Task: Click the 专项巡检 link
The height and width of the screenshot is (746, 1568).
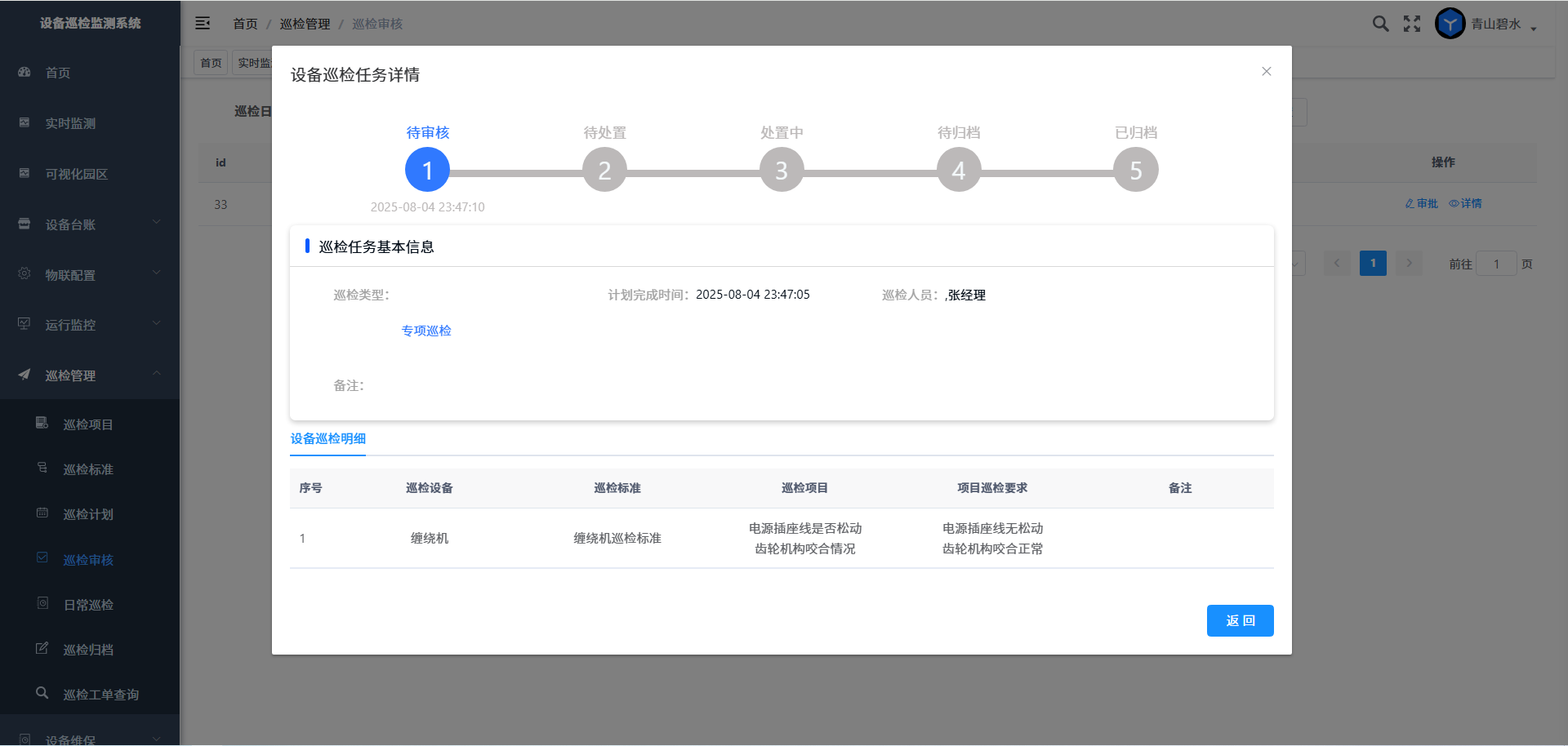Action: point(426,331)
